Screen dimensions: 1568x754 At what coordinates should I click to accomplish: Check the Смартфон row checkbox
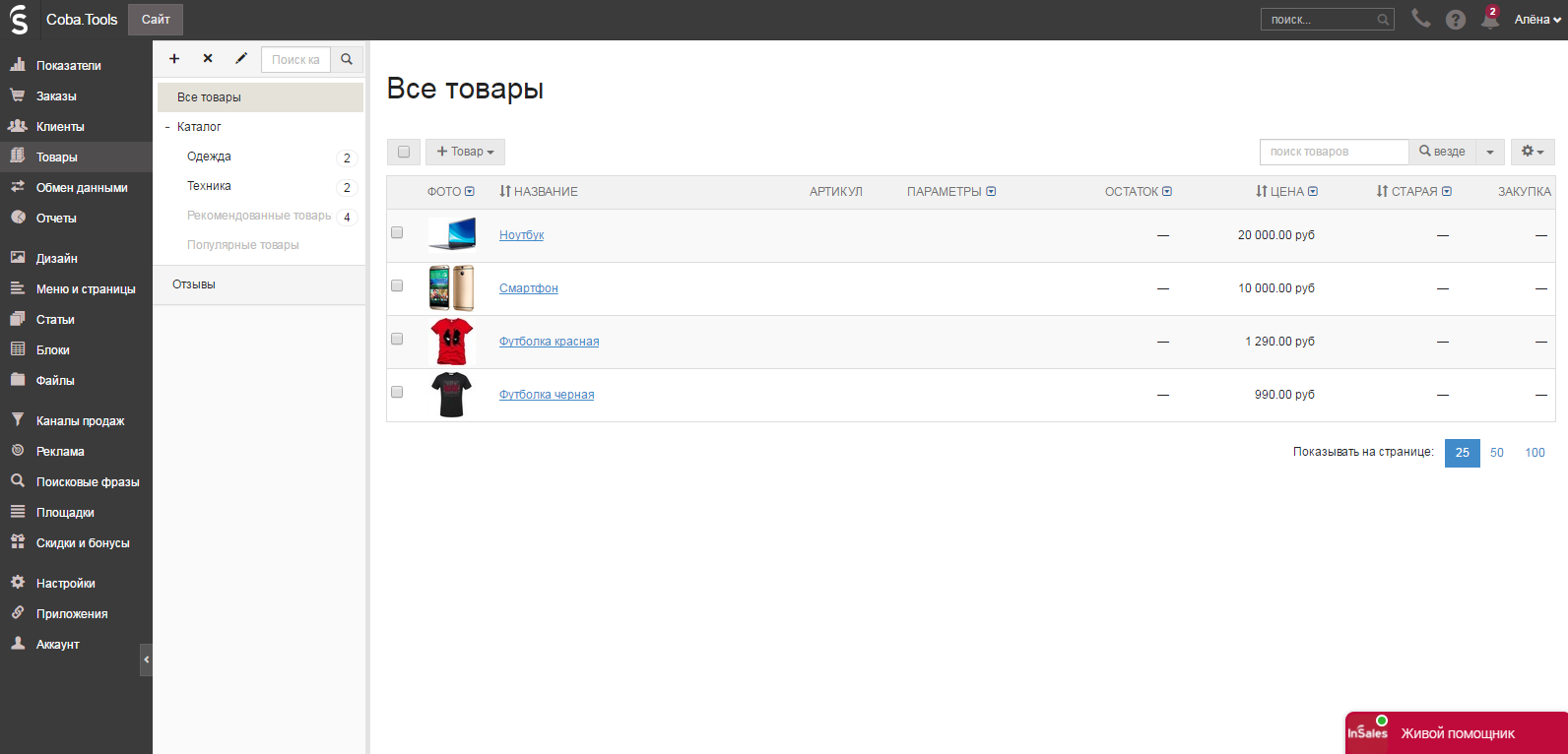click(397, 286)
